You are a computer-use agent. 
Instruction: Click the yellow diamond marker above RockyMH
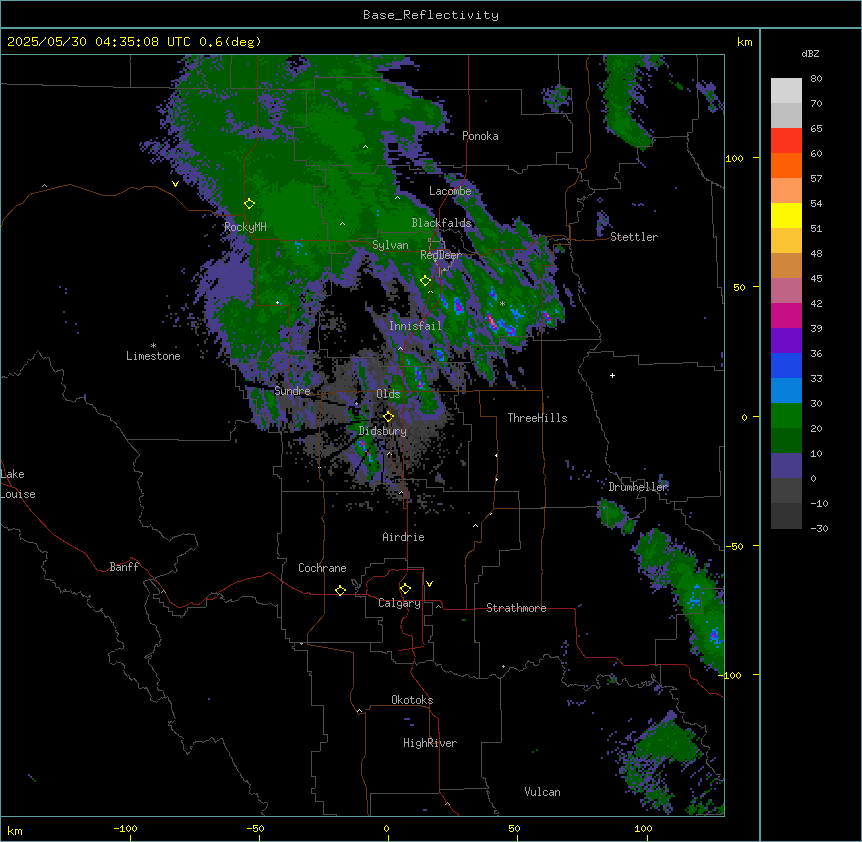250,204
